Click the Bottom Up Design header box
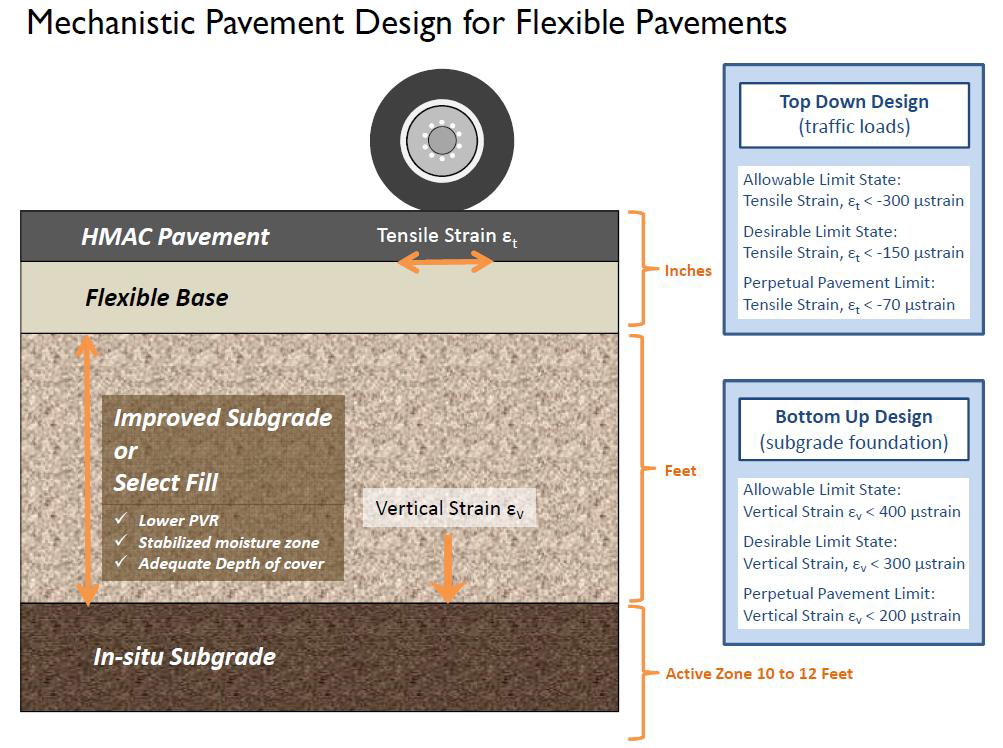Viewport: 1003px width, 748px height. pyautogui.click(x=854, y=429)
